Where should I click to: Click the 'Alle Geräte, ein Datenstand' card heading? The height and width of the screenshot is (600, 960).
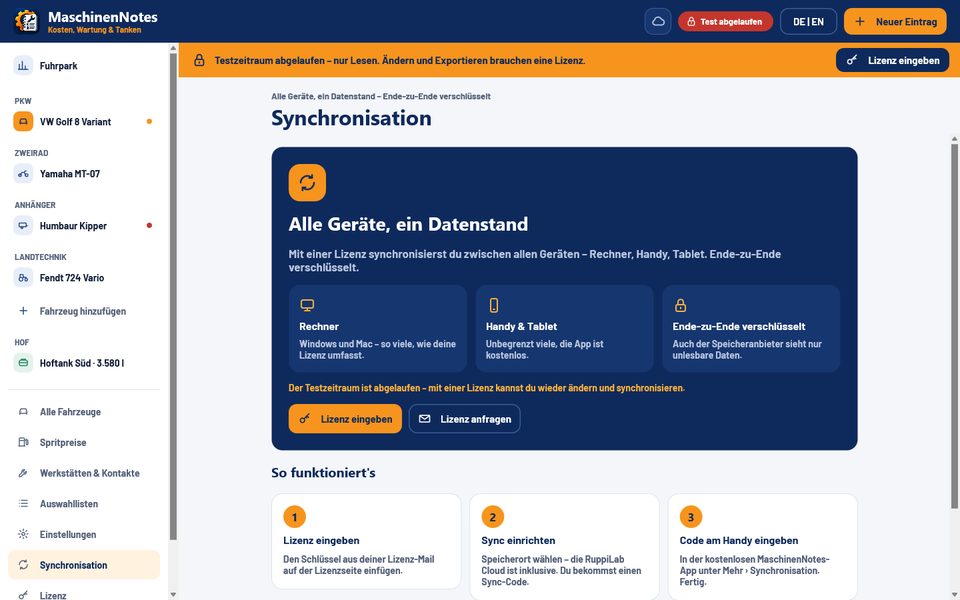click(408, 224)
